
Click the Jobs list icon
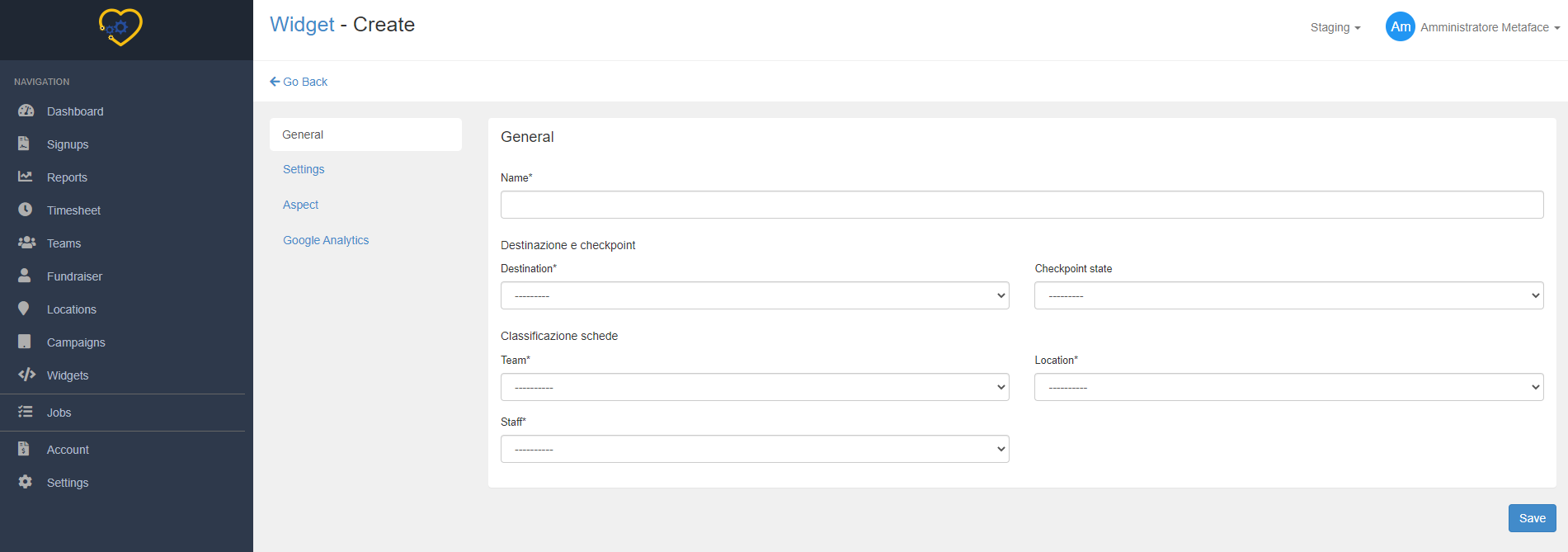(26, 412)
